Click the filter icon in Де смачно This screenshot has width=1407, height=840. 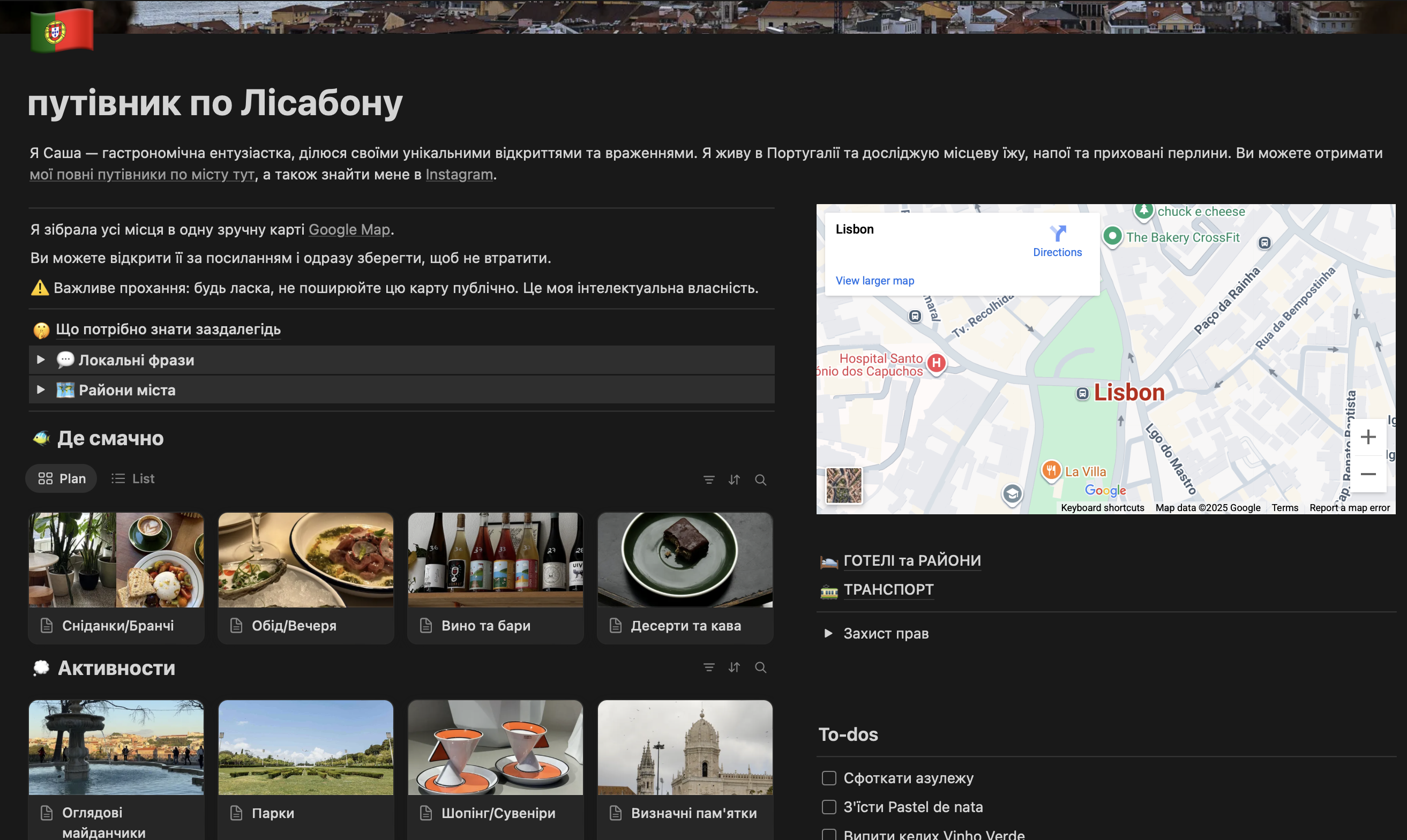[709, 480]
